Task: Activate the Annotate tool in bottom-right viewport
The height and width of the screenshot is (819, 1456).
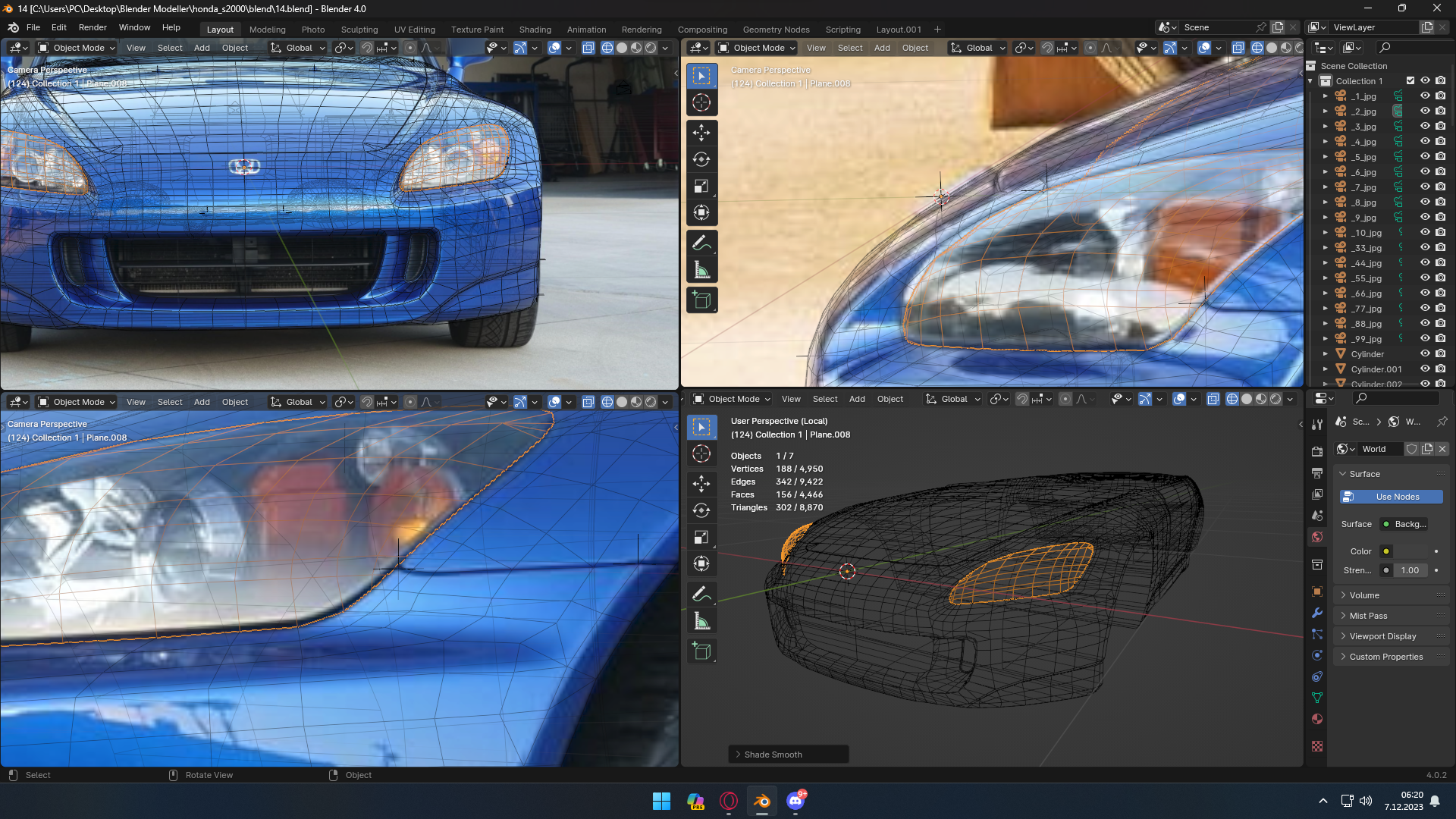Action: [x=701, y=594]
